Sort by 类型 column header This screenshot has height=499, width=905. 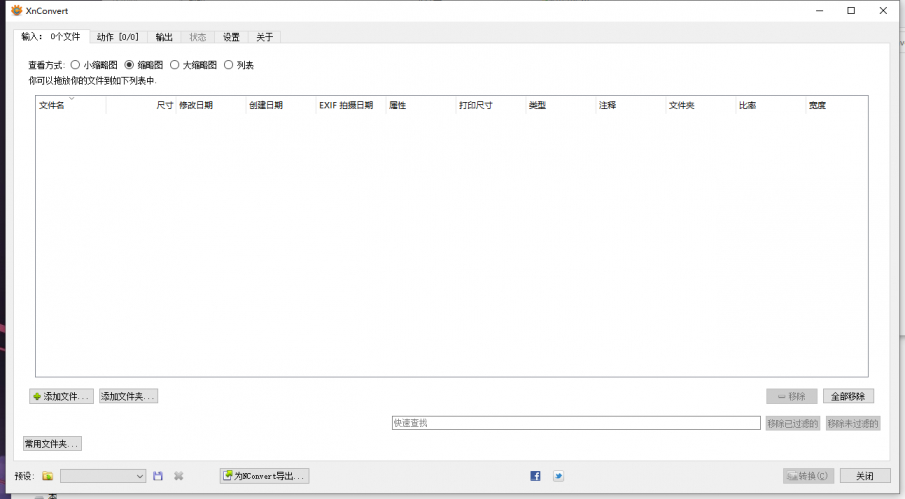coord(561,105)
